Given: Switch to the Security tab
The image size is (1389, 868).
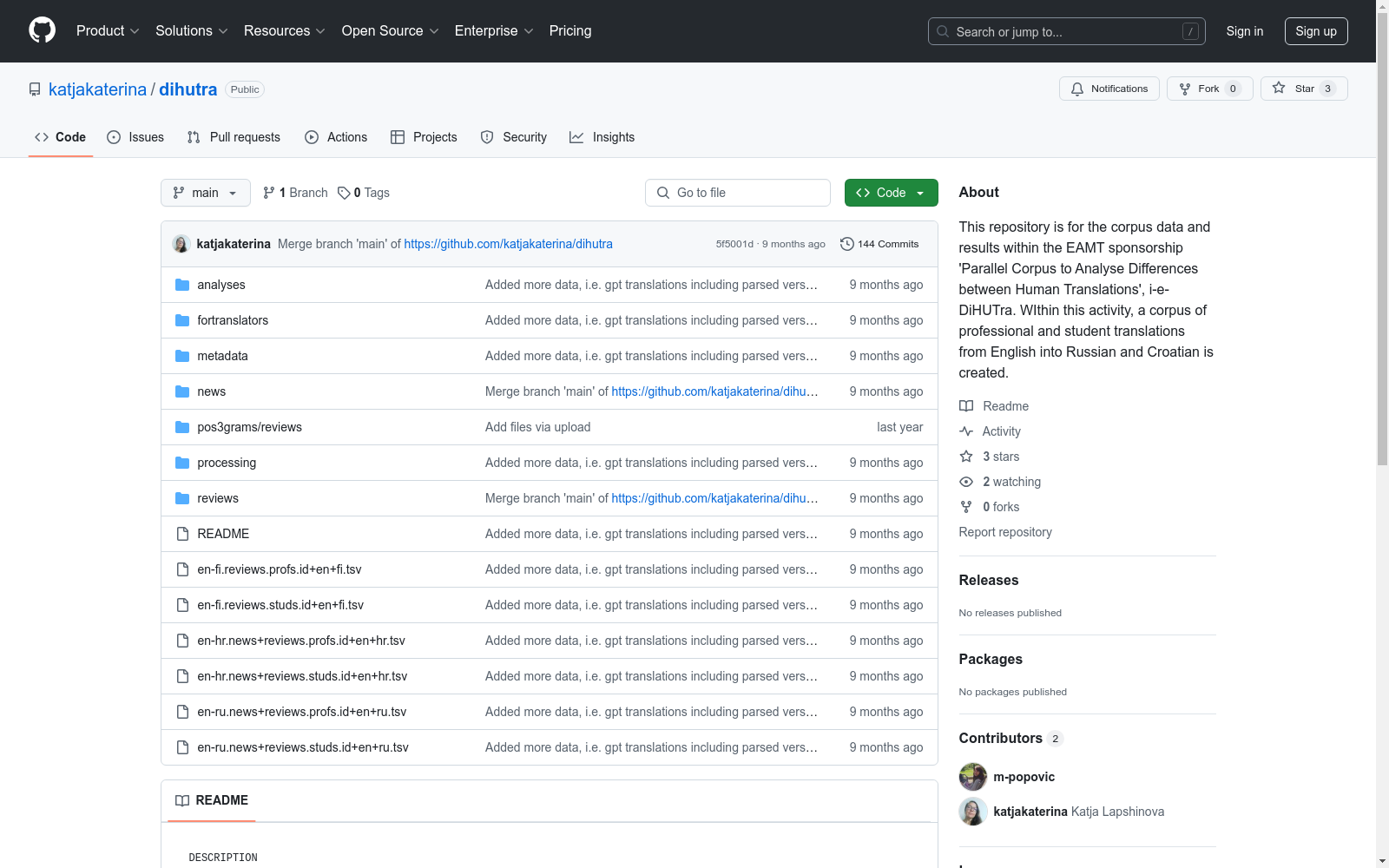Looking at the screenshot, I should 514,137.
